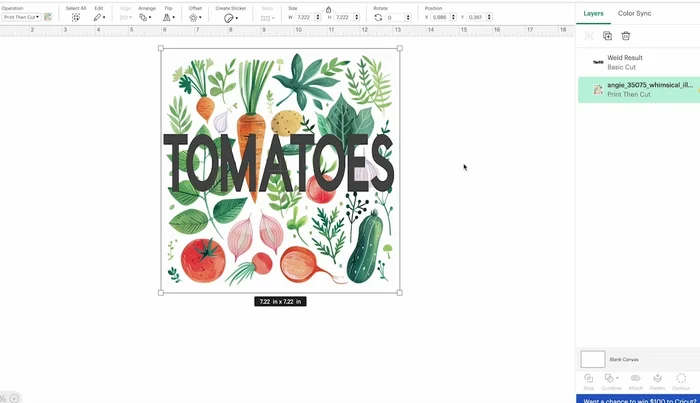Click the Combine tool

tap(609, 382)
